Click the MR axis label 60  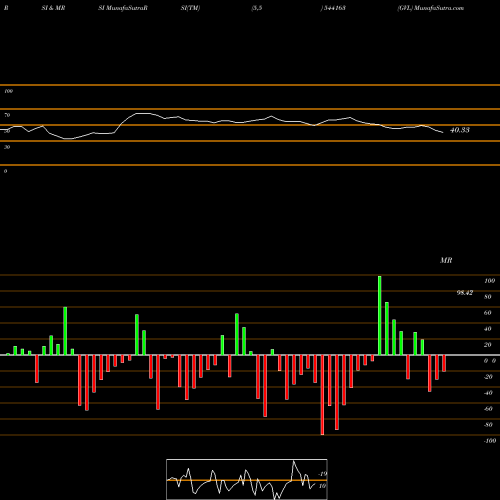(x=488, y=313)
